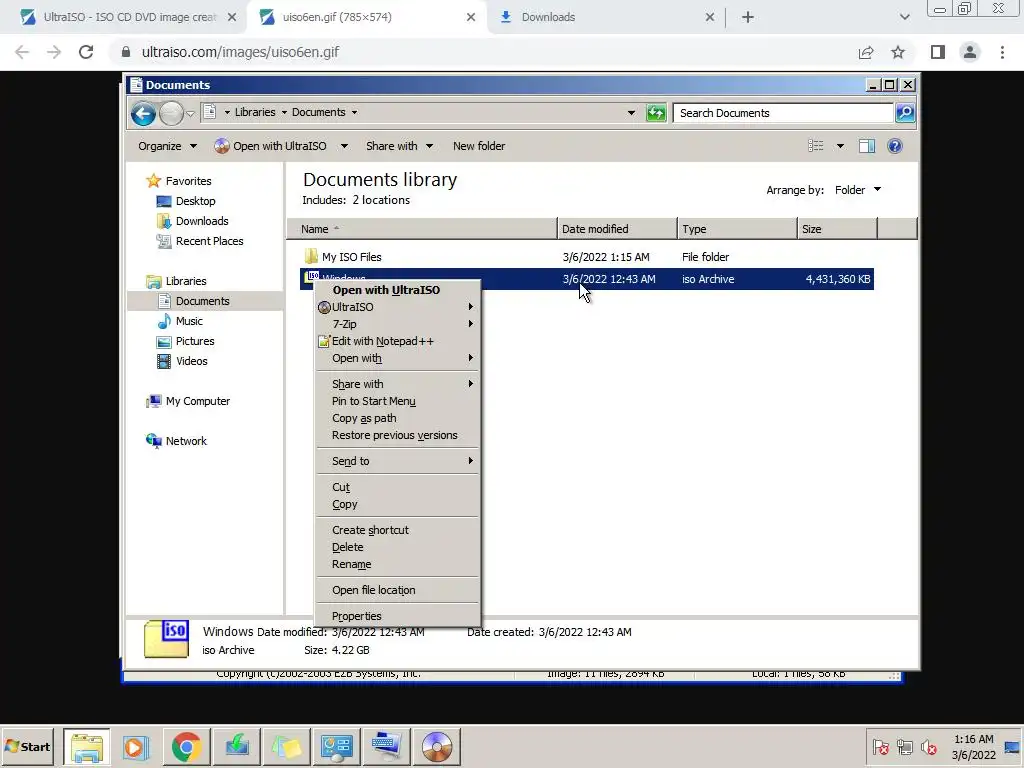
Task: Choose Pin to Start Menu
Action: [398, 401]
